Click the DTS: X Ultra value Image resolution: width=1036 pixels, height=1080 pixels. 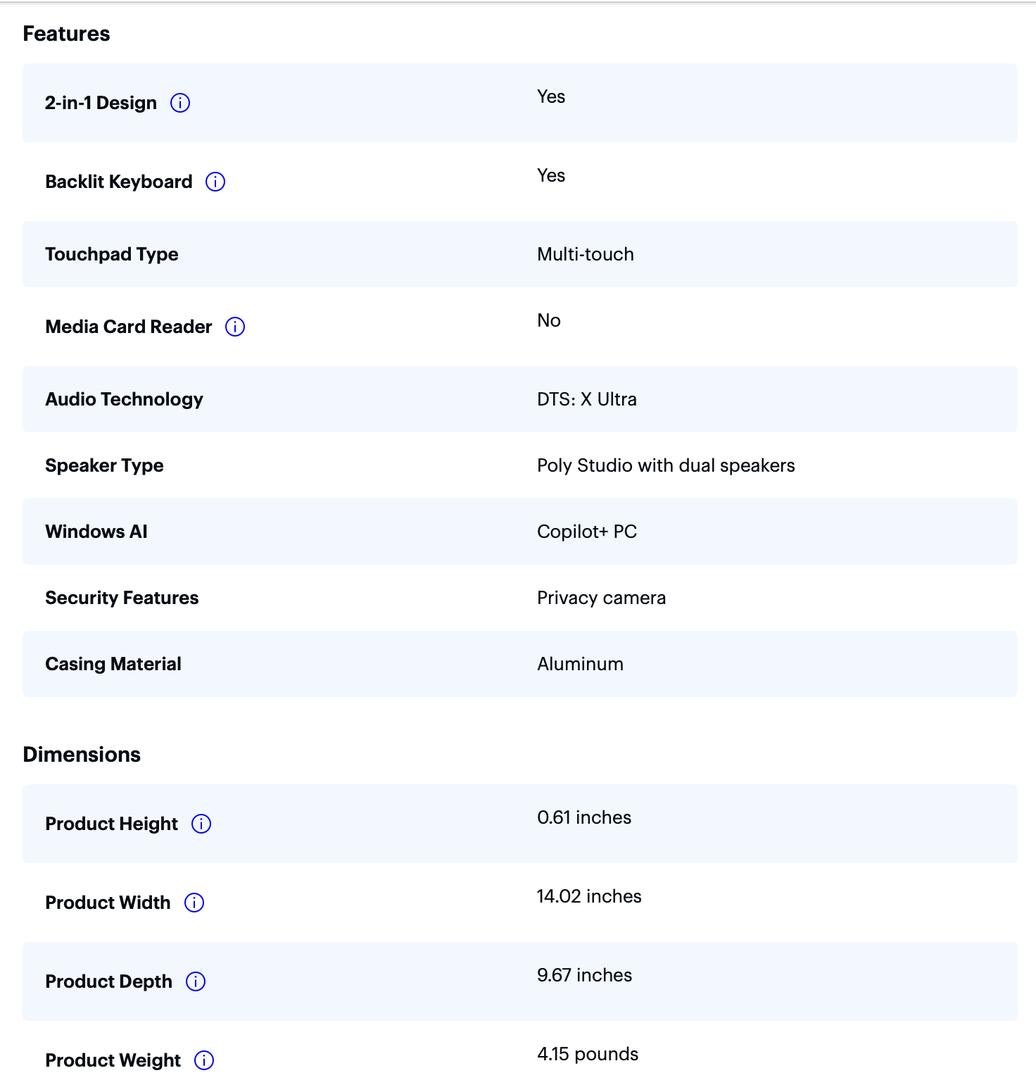click(x=587, y=399)
